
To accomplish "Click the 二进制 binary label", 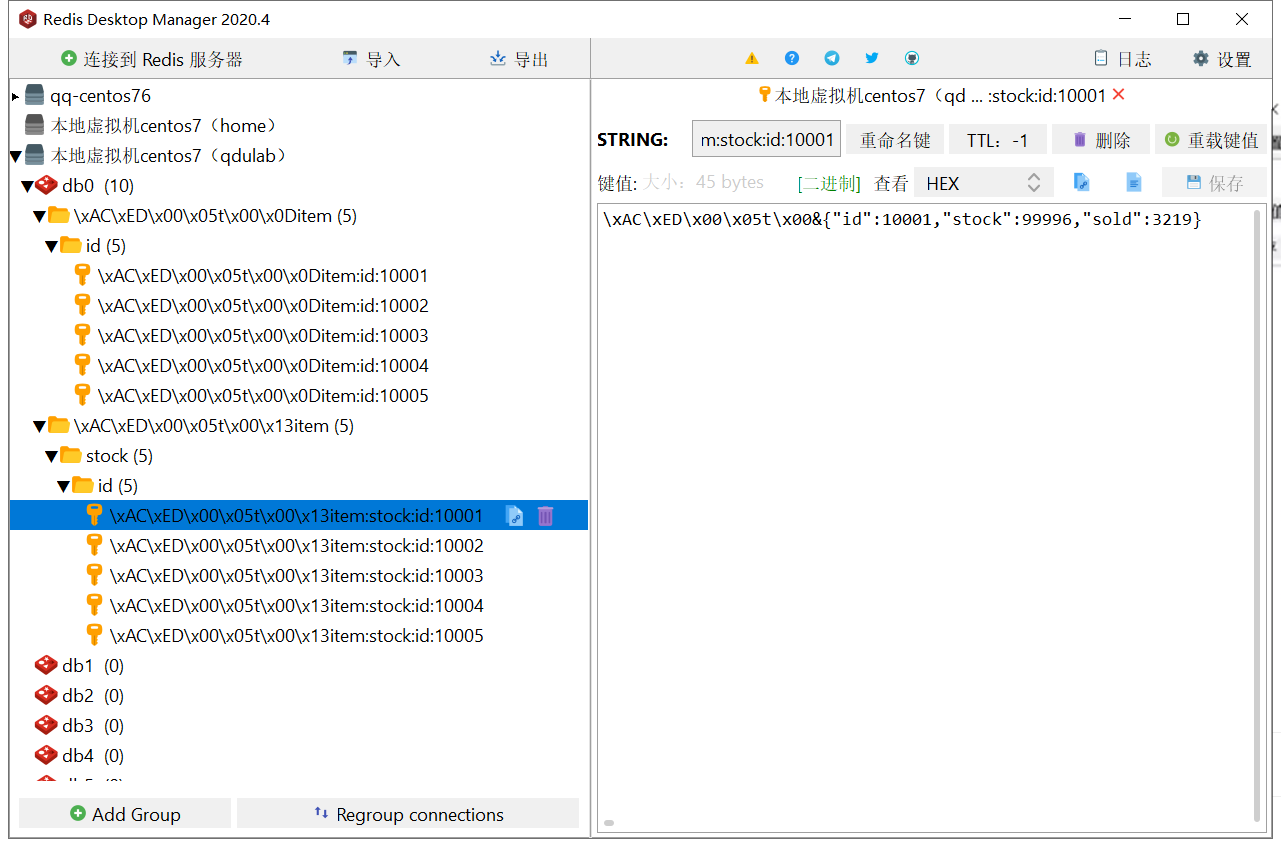I will coord(829,183).
